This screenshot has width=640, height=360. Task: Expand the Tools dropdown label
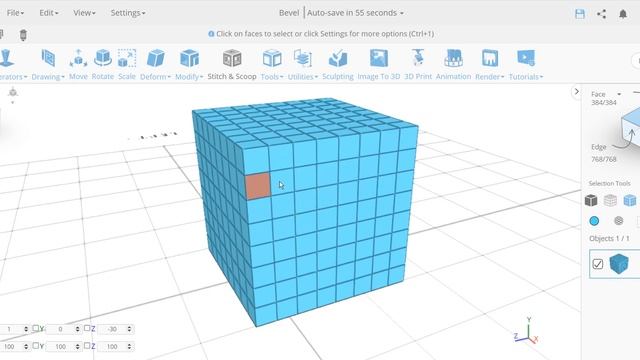(x=272, y=77)
